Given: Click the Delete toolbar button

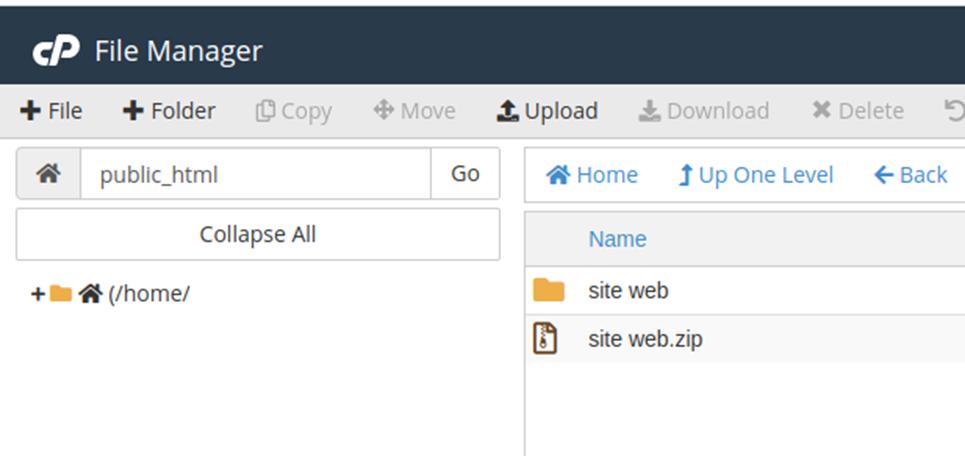Looking at the screenshot, I should coord(857,111).
